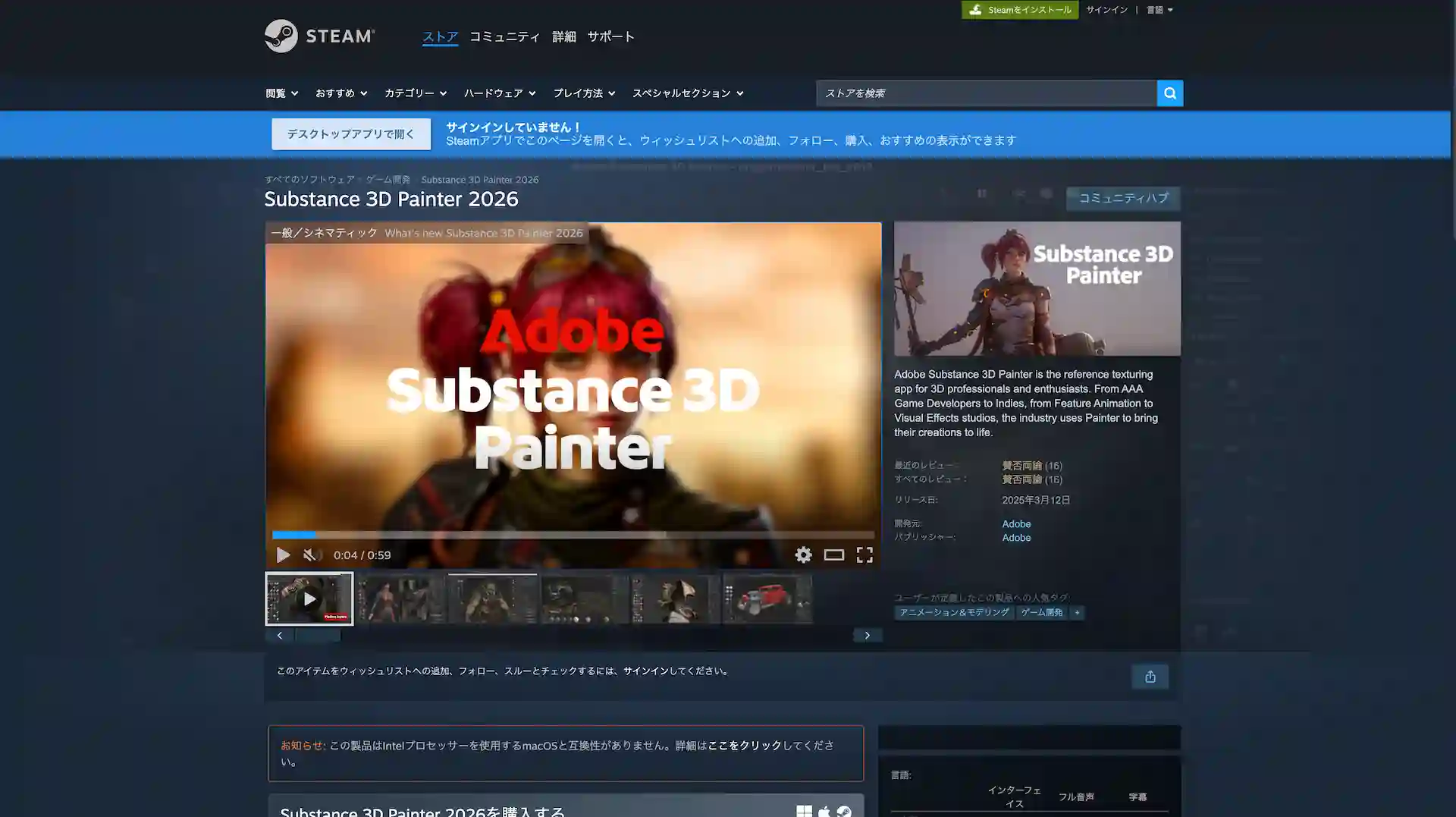Click the デスクトップアプリで開く button
1456x817 pixels.
[x=350, y=134]
